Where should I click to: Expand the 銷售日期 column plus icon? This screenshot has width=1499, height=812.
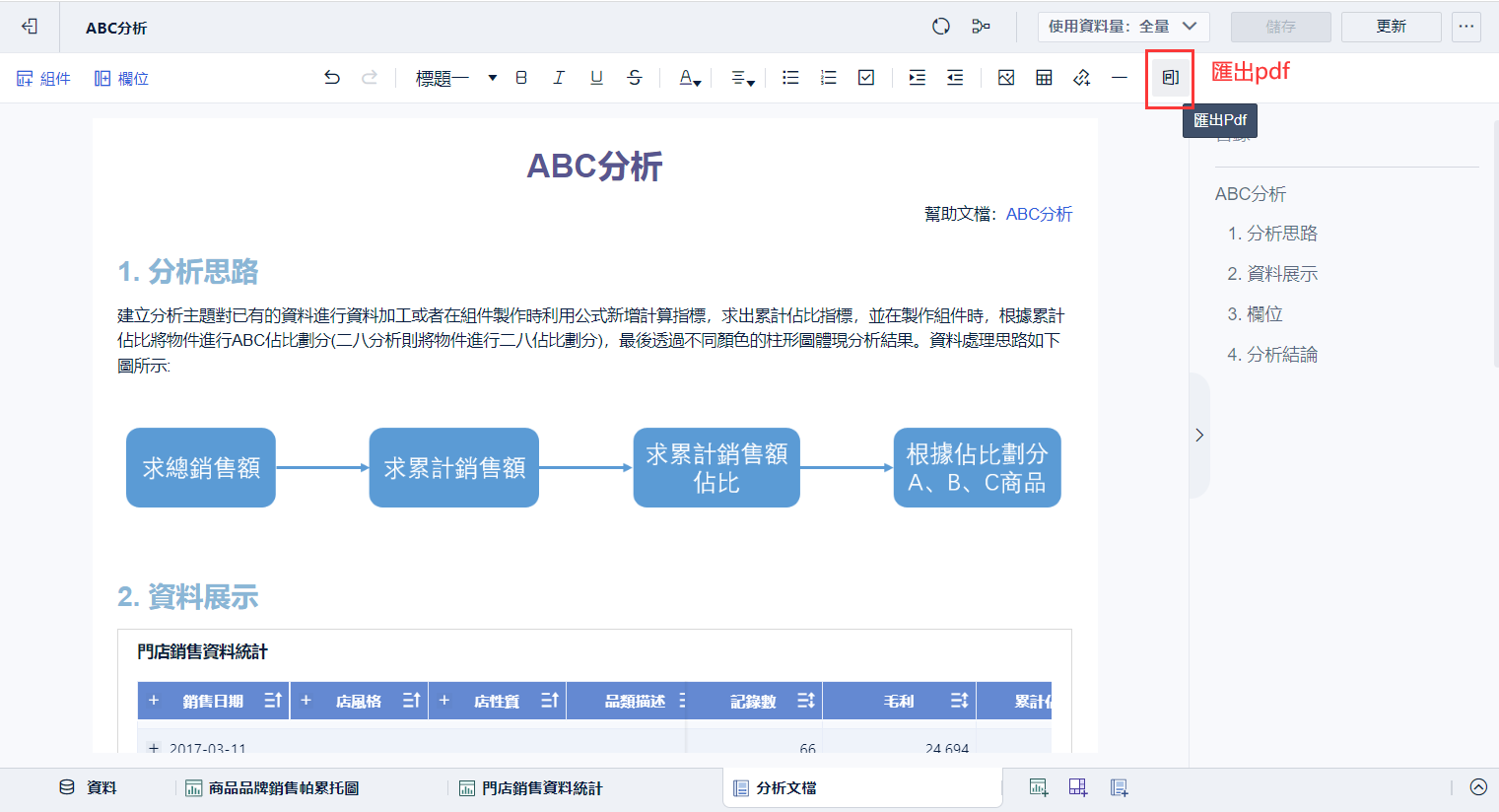[x=154, y=701]
